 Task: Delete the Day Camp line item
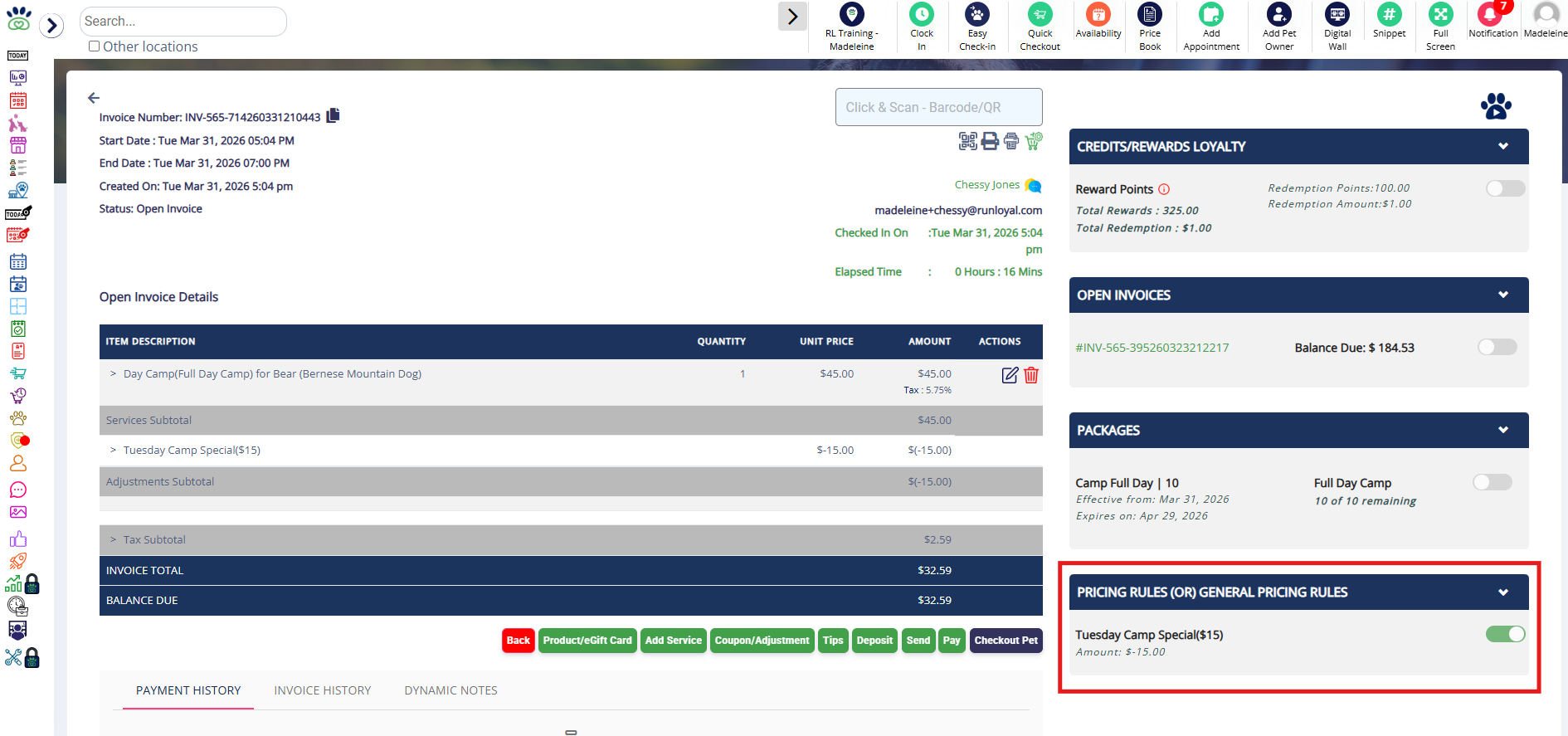coord(1031,375)
